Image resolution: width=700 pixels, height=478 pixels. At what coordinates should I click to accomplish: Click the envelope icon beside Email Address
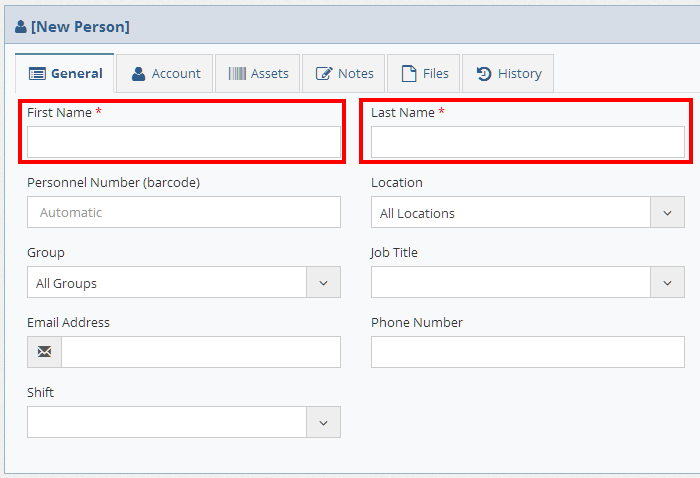pyautogui.click(x=44, y=352)
